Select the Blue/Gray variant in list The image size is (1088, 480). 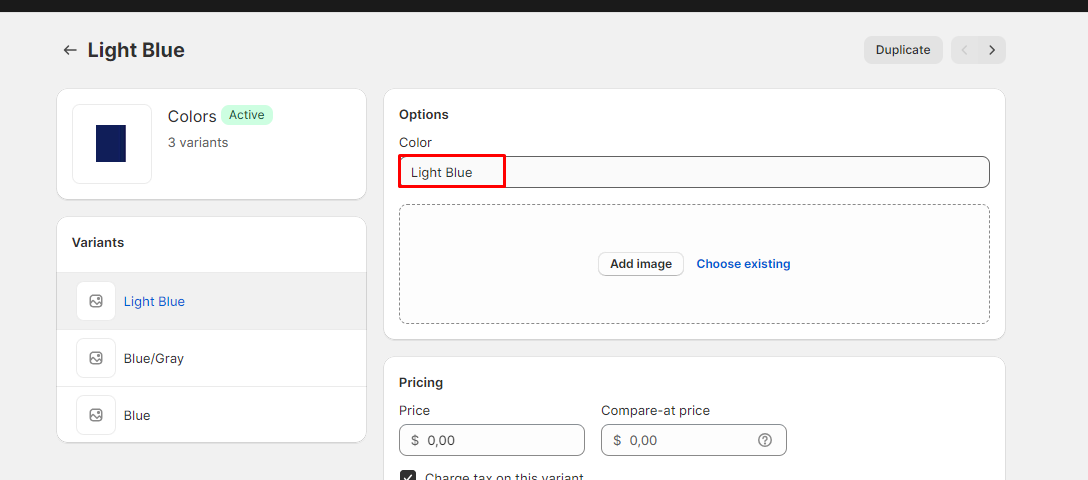(153, 358)
